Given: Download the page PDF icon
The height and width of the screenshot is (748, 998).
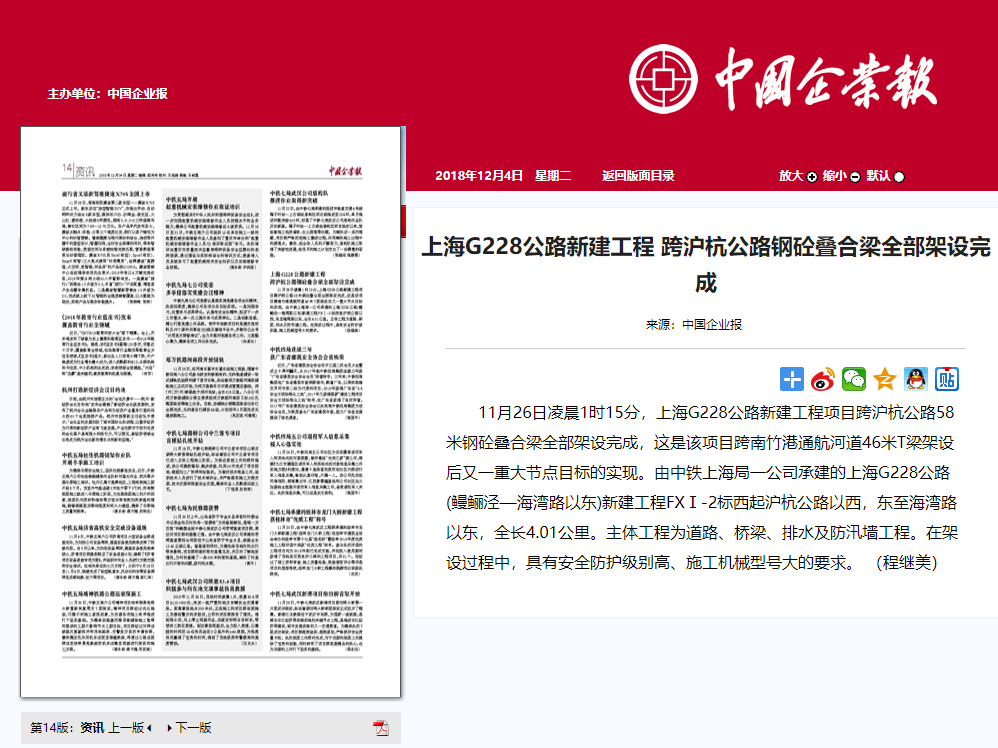Looking at the screenshot, I should tap(381, 728).
